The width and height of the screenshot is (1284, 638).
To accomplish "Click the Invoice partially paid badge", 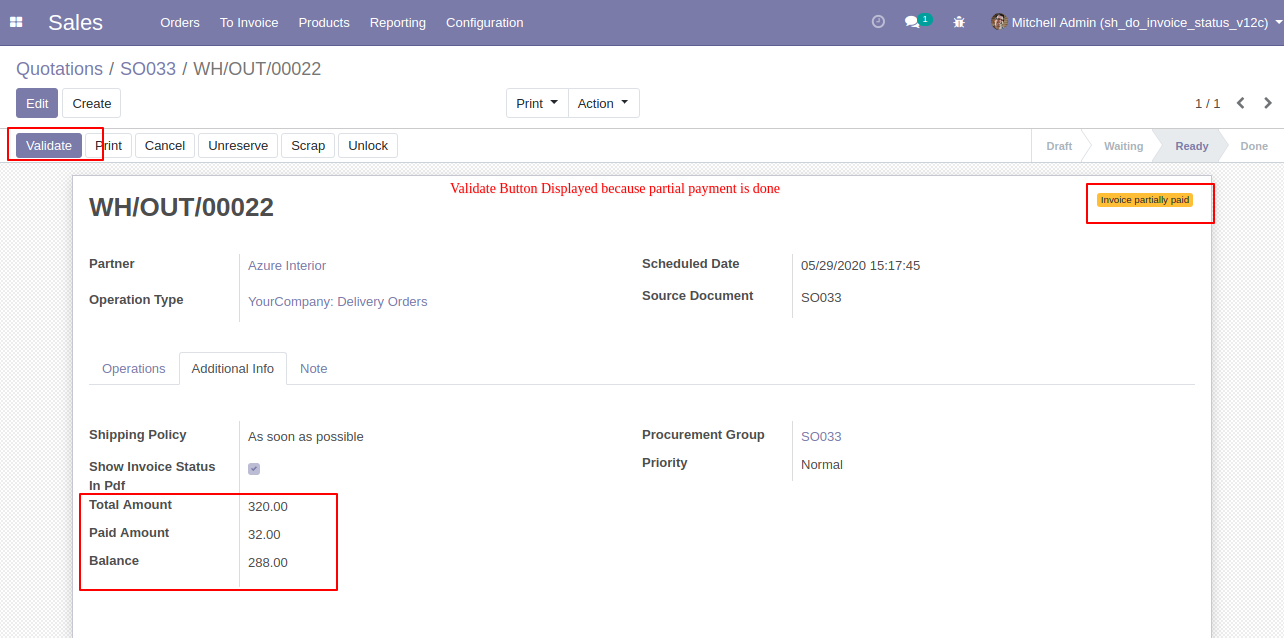I will 1145,200.
